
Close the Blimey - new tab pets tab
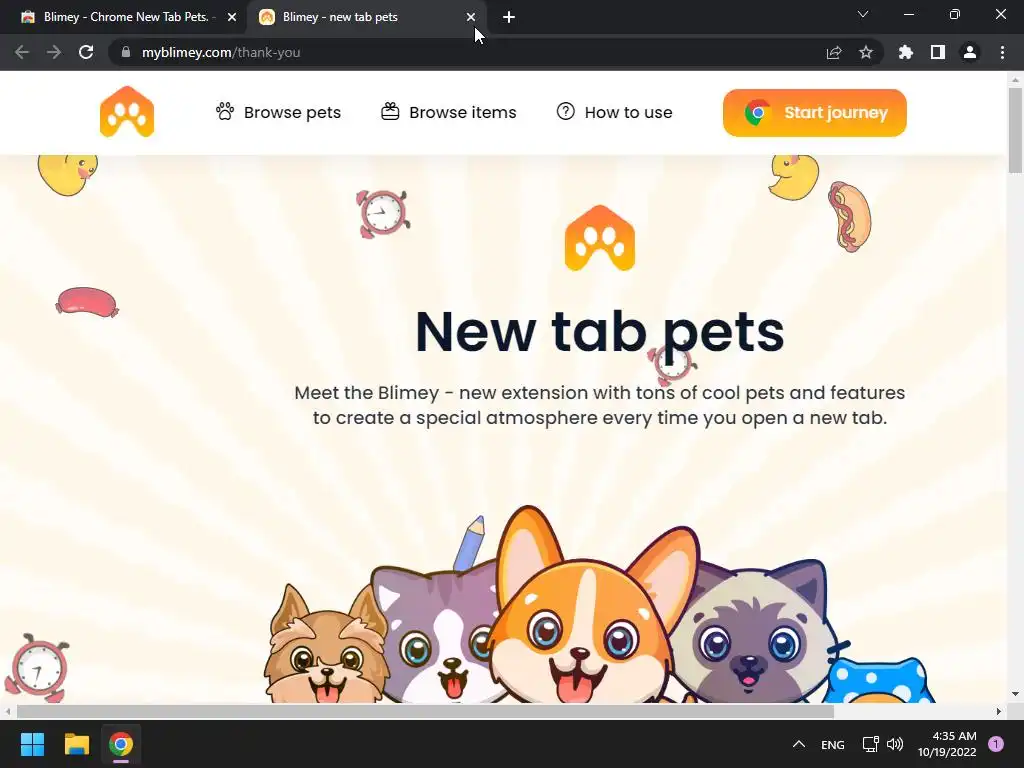coord(471,18)
